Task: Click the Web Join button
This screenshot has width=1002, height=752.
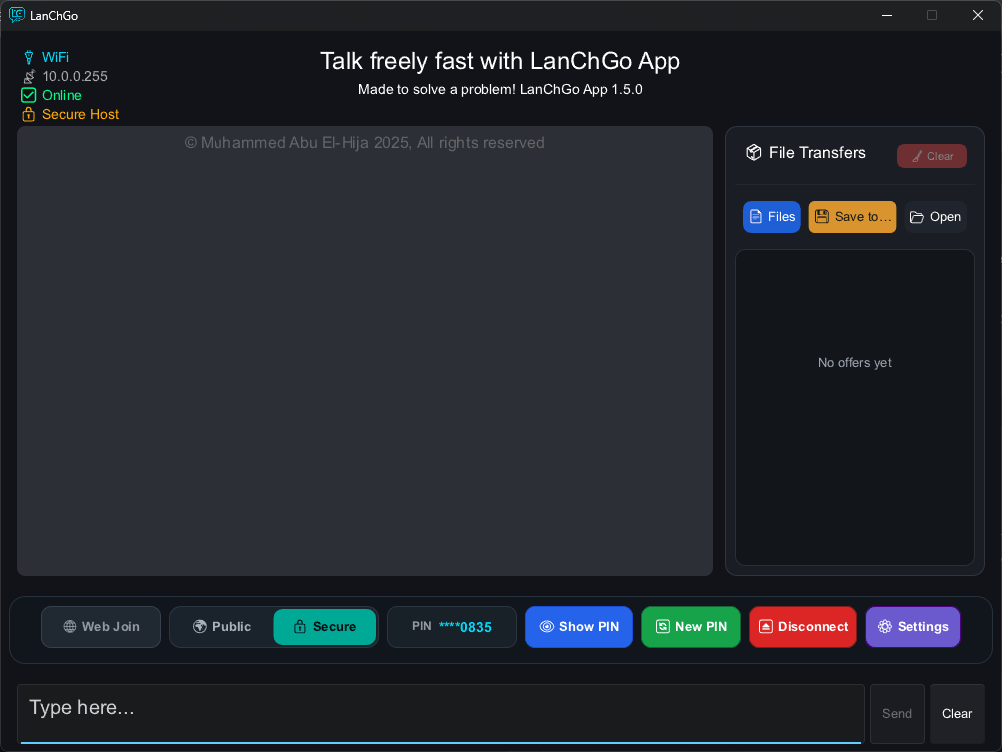Action: click(101, 627)
